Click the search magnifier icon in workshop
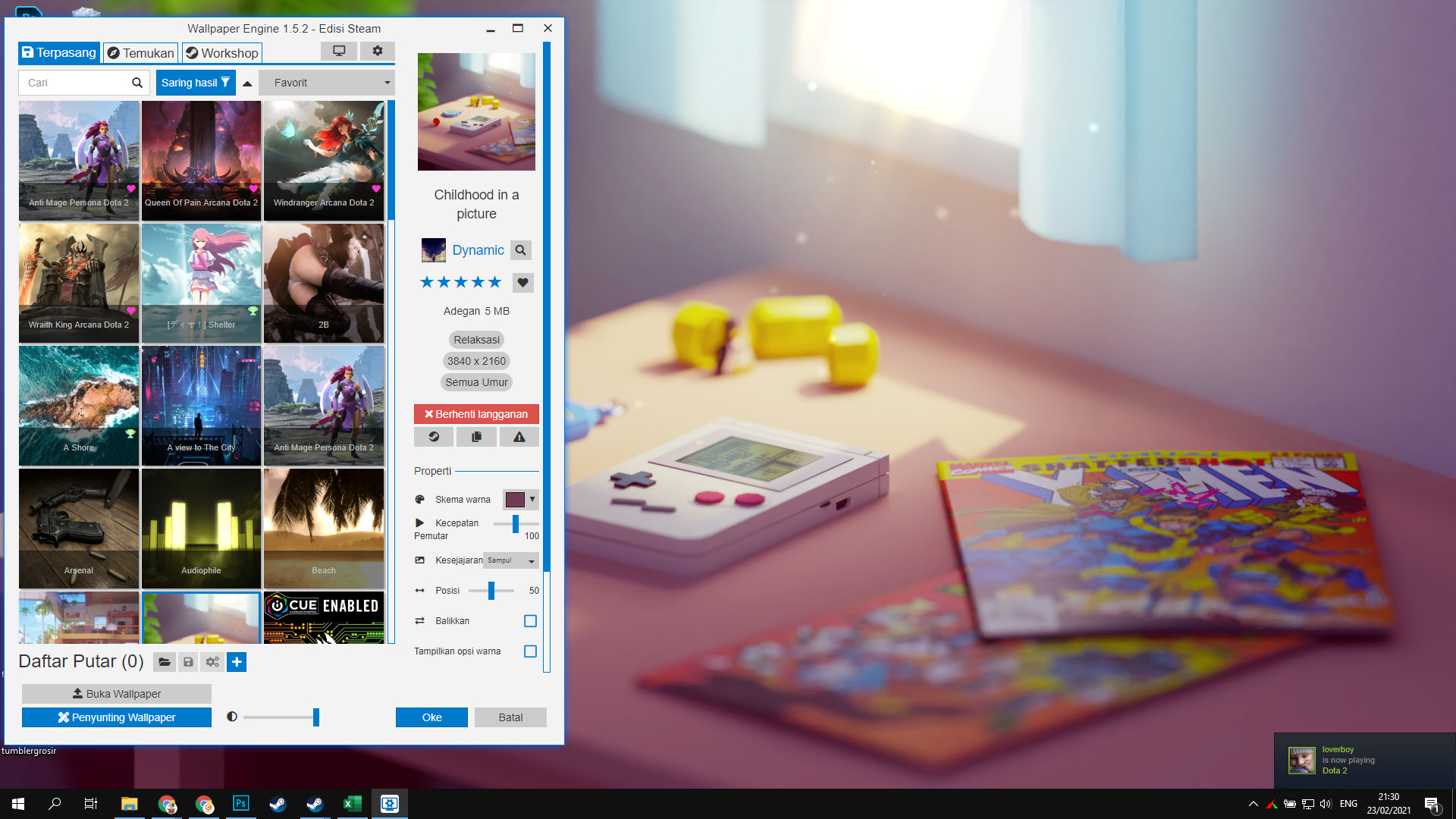This screenshot has height=819, width=1456. [520, 250]
